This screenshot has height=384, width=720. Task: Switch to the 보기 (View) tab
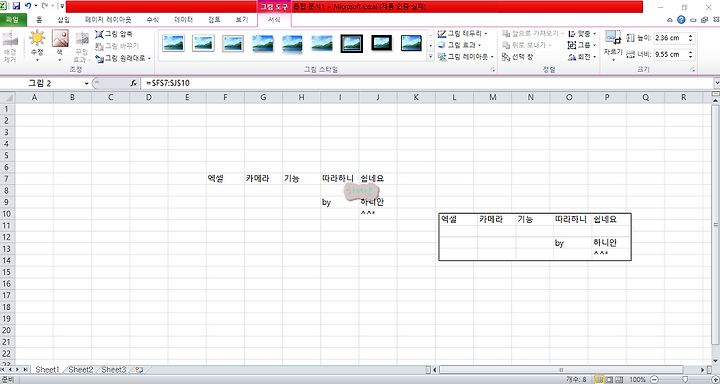pos(242,20)
